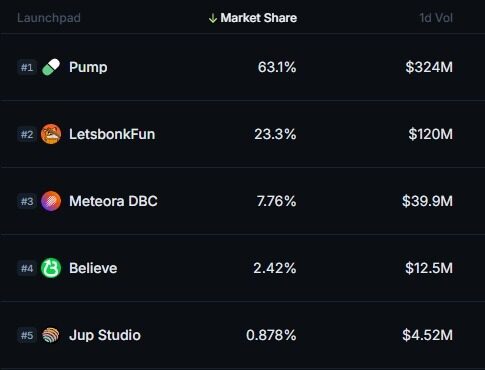Click the Meteora DBC gradient logo

click(51, 201)
